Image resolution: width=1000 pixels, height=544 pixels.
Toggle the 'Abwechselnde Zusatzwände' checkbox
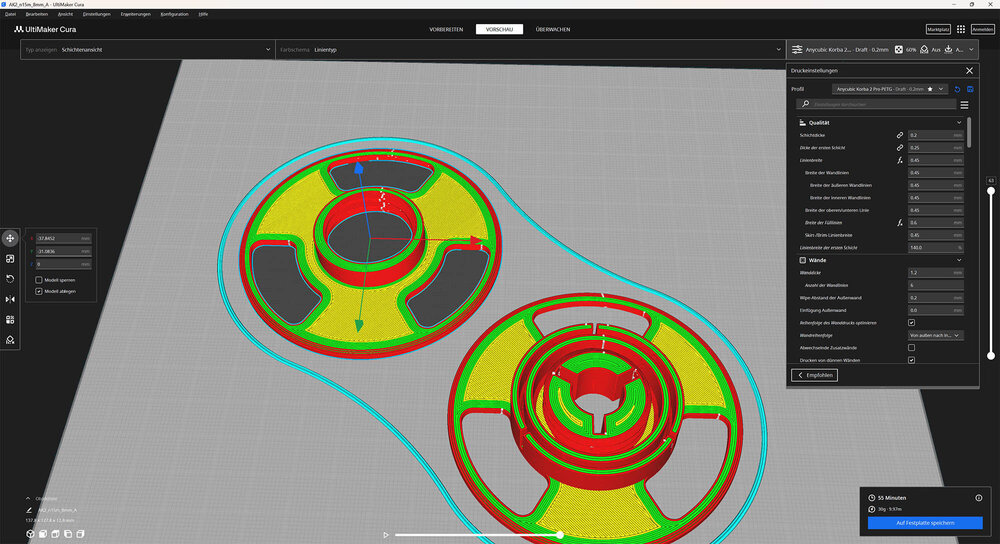[911, 347]
